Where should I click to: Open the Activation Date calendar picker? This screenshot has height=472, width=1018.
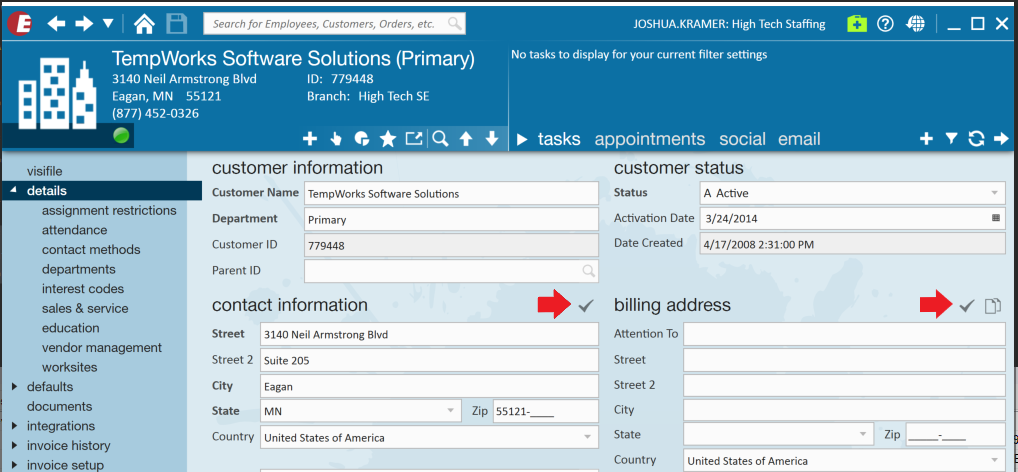996,218
